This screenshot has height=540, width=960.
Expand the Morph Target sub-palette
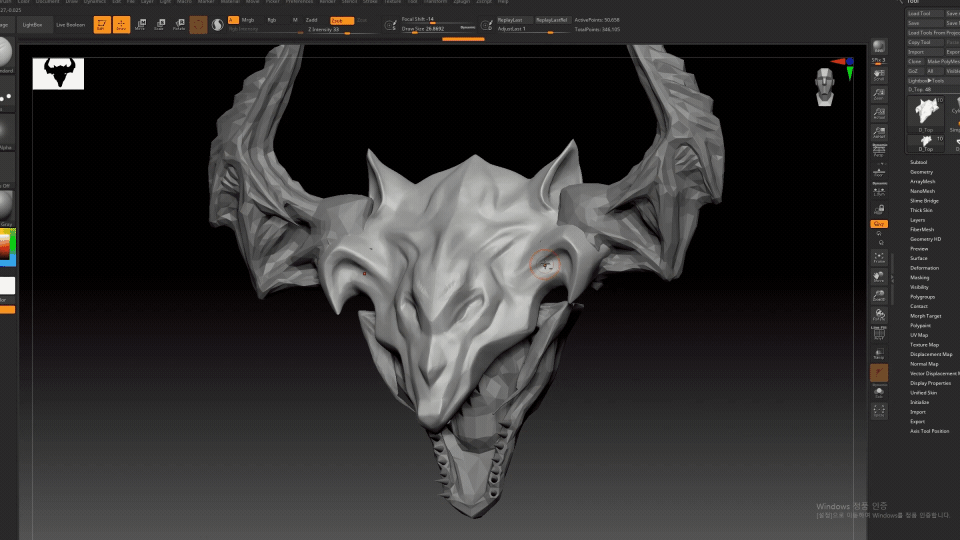click(x=925, y=316)
